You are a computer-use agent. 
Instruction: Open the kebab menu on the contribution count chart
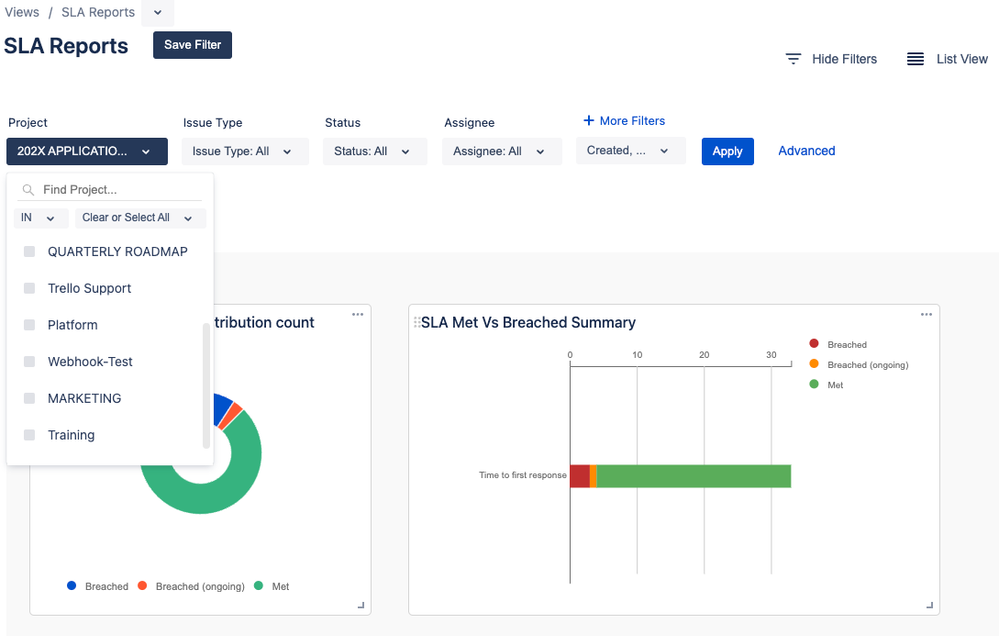(357, 313)
